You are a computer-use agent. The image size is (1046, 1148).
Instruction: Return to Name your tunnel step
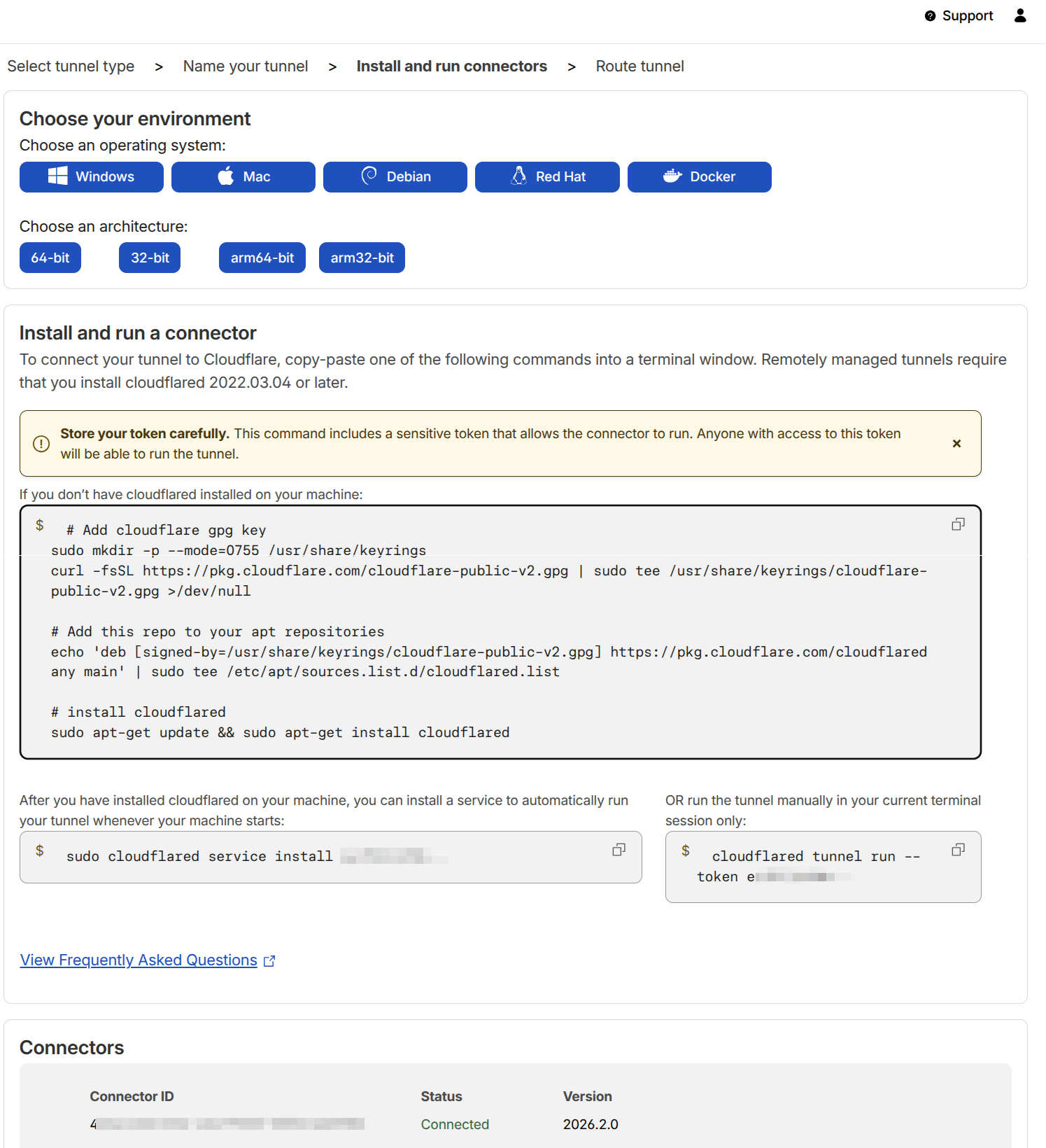[x=246, y=66]
